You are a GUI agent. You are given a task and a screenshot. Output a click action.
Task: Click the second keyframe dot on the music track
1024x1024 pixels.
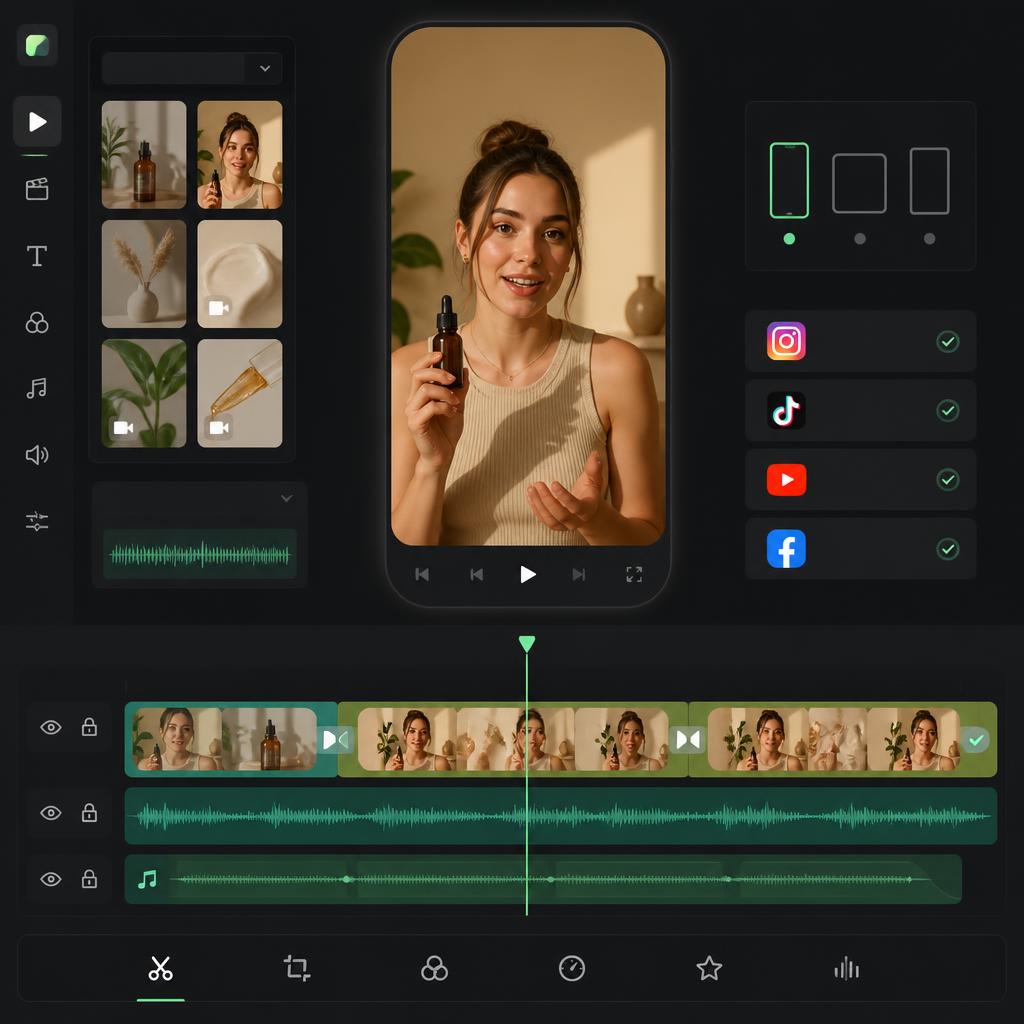point(551,879)
